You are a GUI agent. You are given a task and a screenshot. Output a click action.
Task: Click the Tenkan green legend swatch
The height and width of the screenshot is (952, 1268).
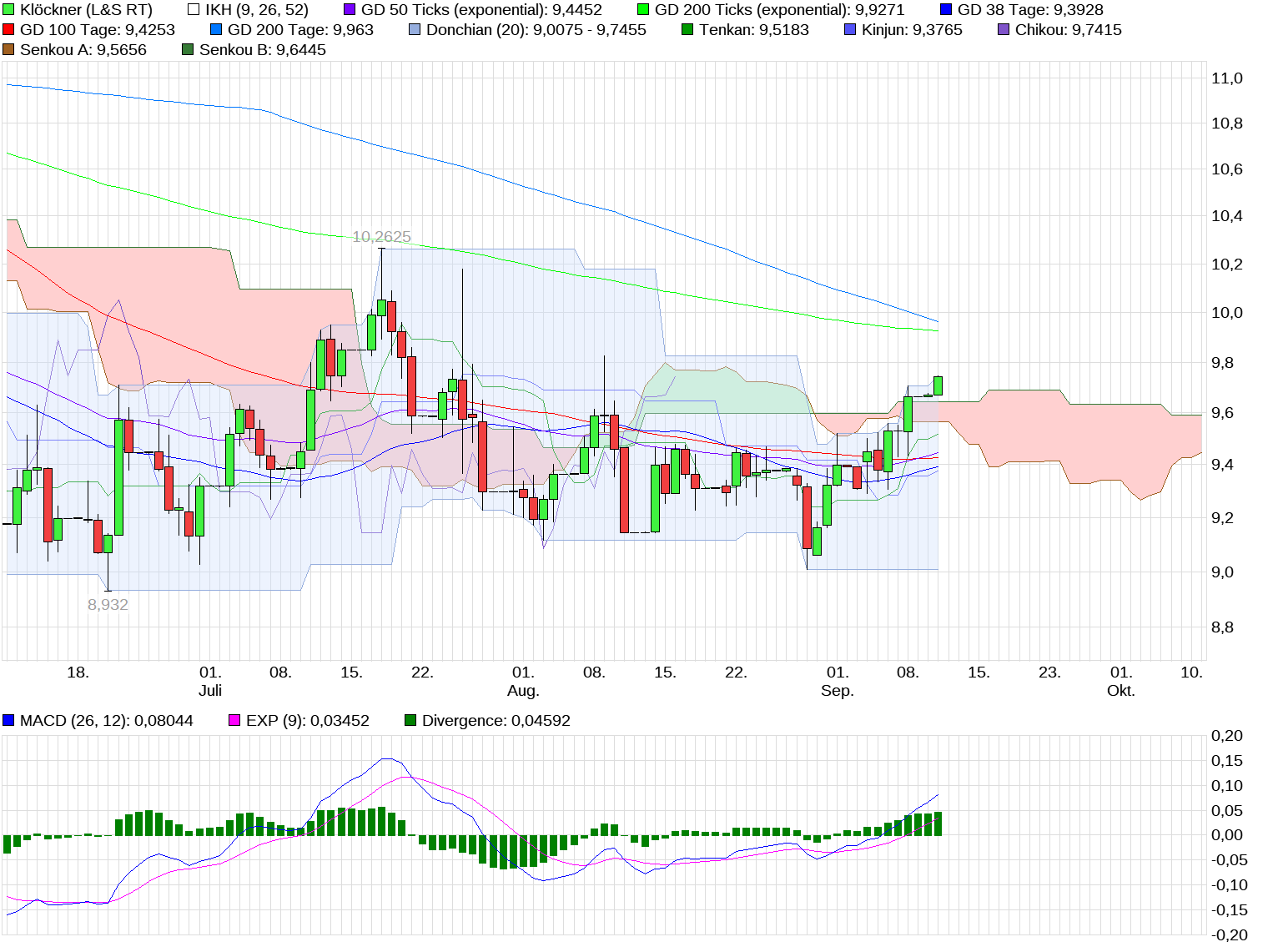[x=687, y=30]
